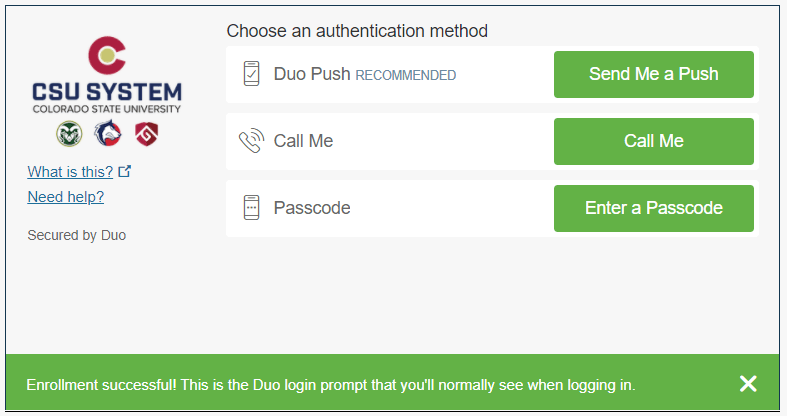Dismiss the enrollment successful banner
The height and width of the screenshot is (416, 787).
(748, 384)
